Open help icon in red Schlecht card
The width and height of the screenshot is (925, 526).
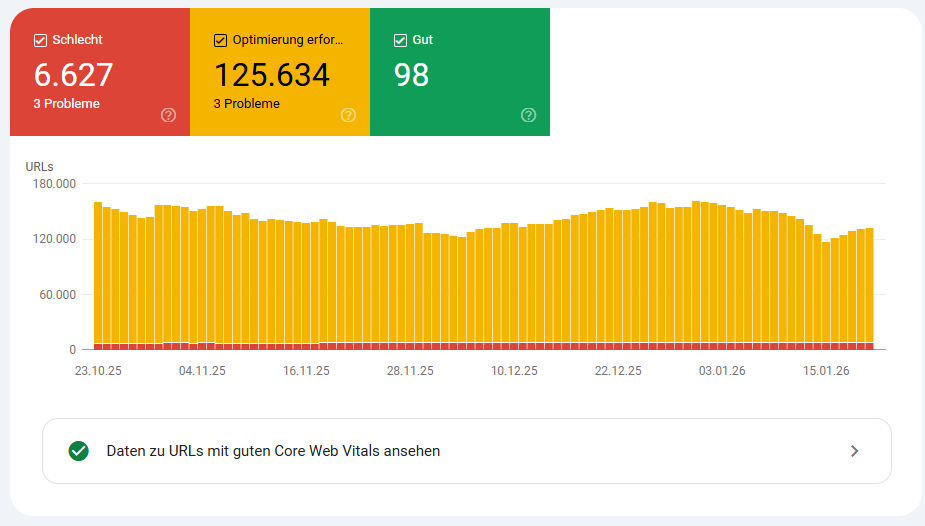(x=168, y=115)
